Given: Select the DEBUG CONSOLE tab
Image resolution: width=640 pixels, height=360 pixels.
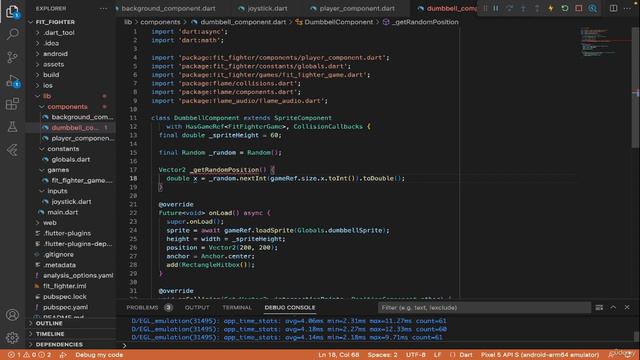Looking at the screenshot, I should pyautogui.click(x=290, y=307).
